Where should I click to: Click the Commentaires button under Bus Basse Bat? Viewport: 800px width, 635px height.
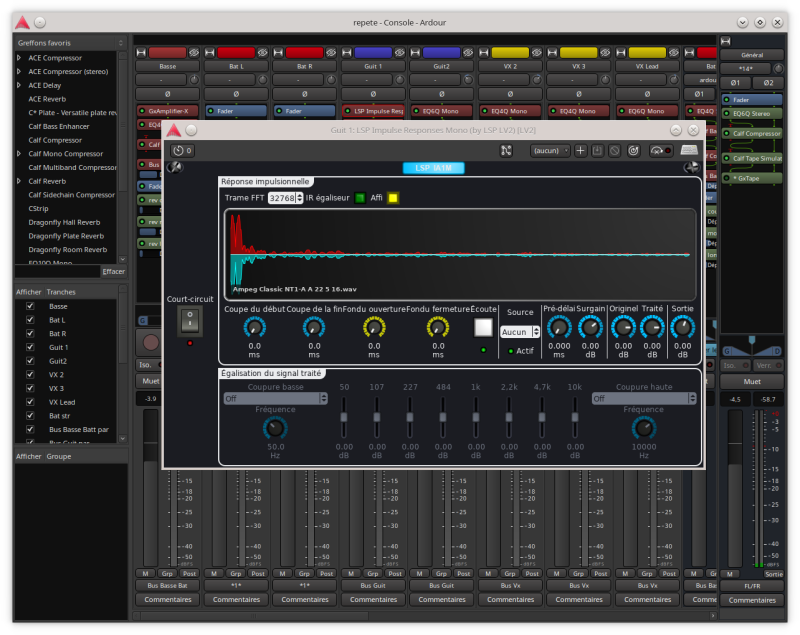click(167, 599)
